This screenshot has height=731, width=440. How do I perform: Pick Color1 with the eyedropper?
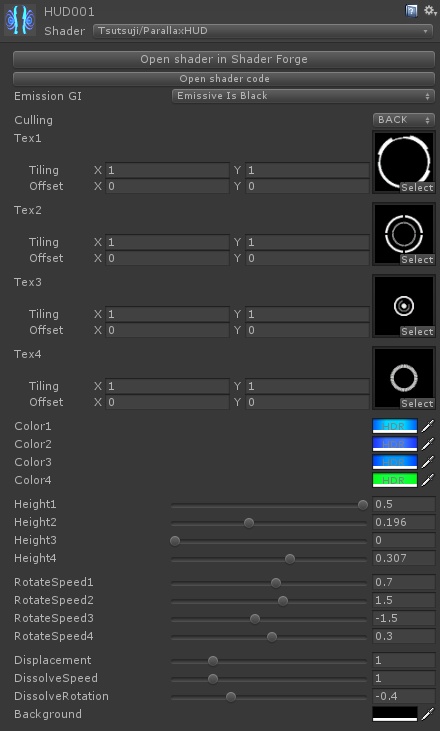click(427, 426)
